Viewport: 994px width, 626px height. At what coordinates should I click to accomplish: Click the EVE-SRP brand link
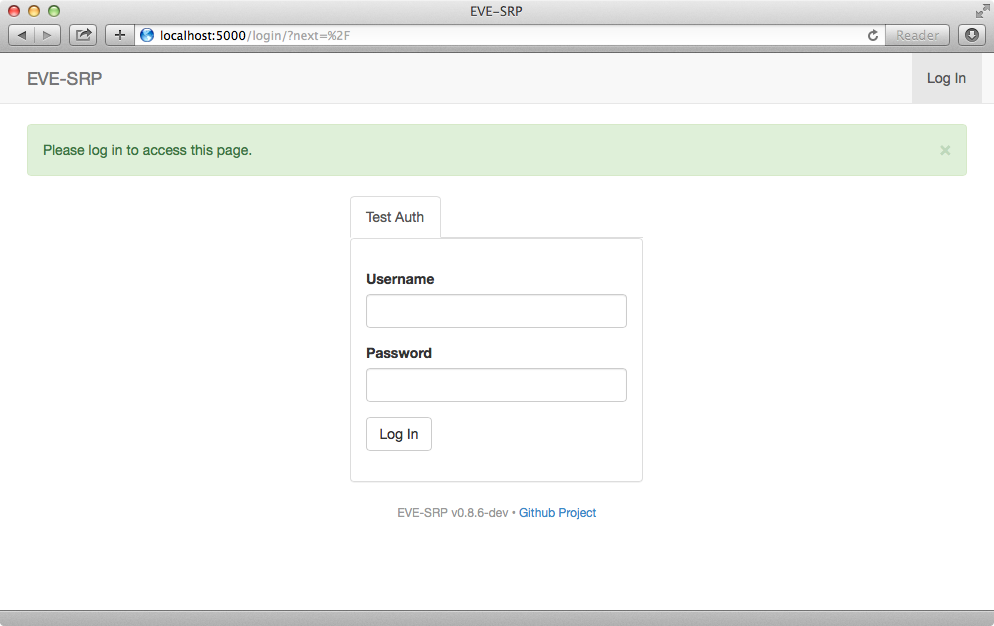(65, 79)
